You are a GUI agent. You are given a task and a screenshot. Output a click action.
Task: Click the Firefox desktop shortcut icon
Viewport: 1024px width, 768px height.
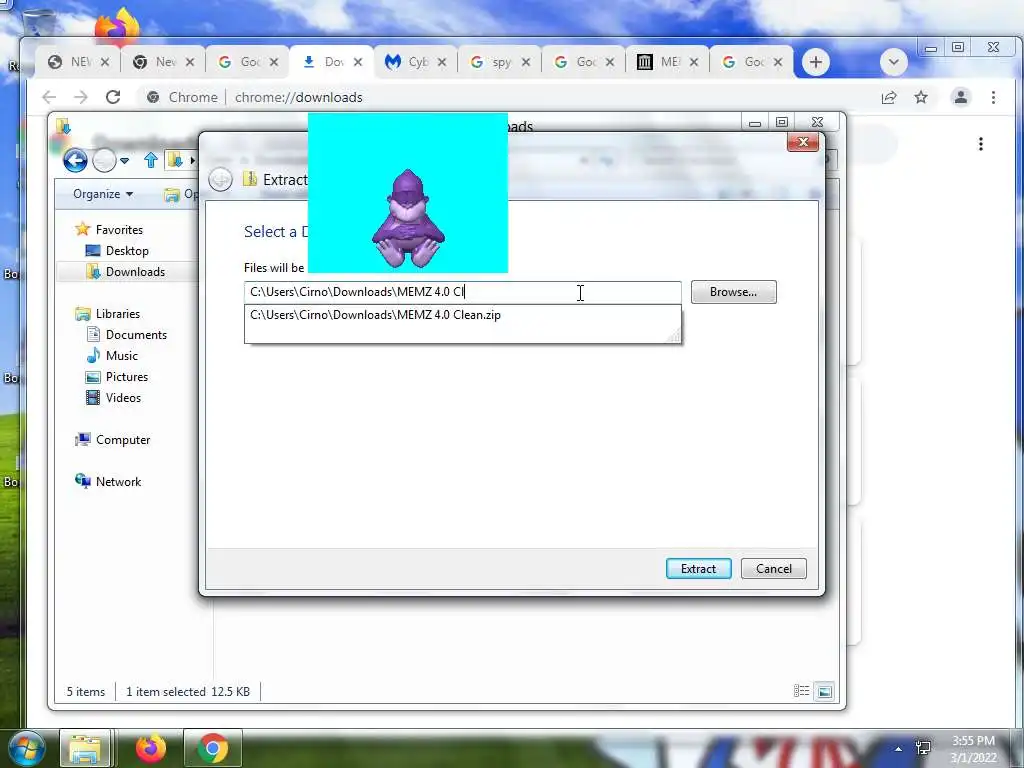point(118,26)
